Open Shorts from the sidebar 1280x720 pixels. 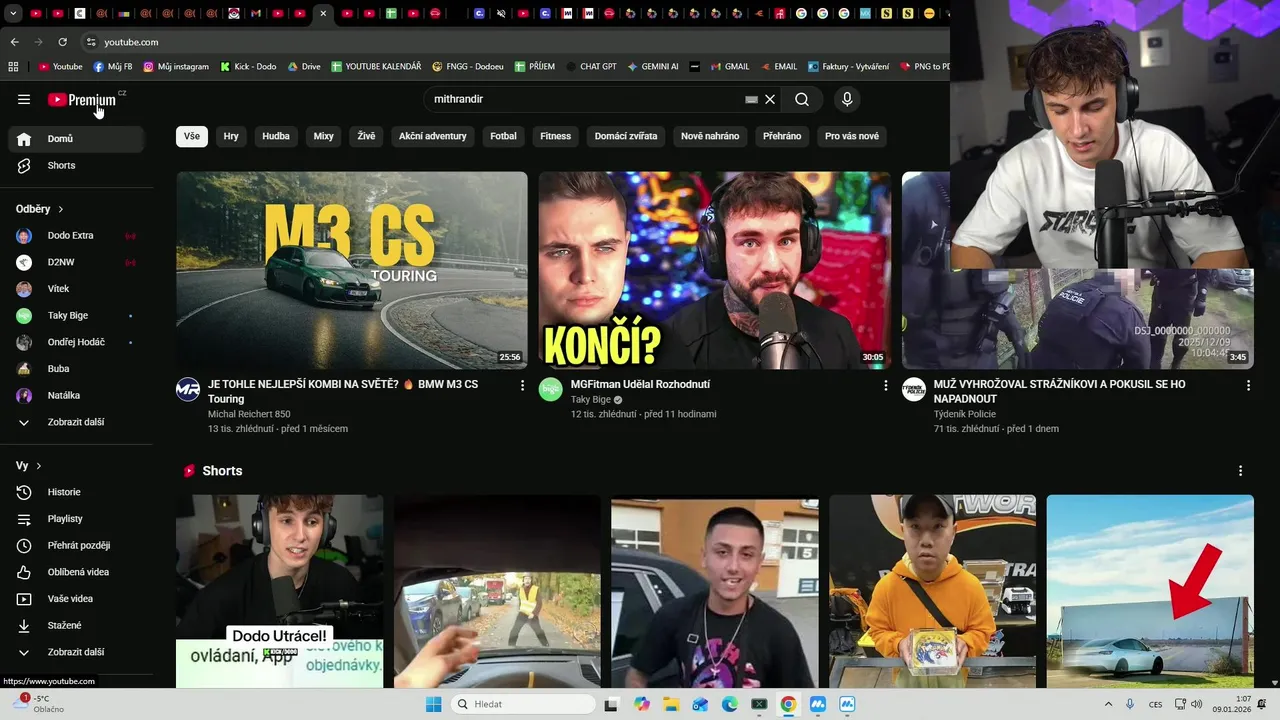[76, 165]
